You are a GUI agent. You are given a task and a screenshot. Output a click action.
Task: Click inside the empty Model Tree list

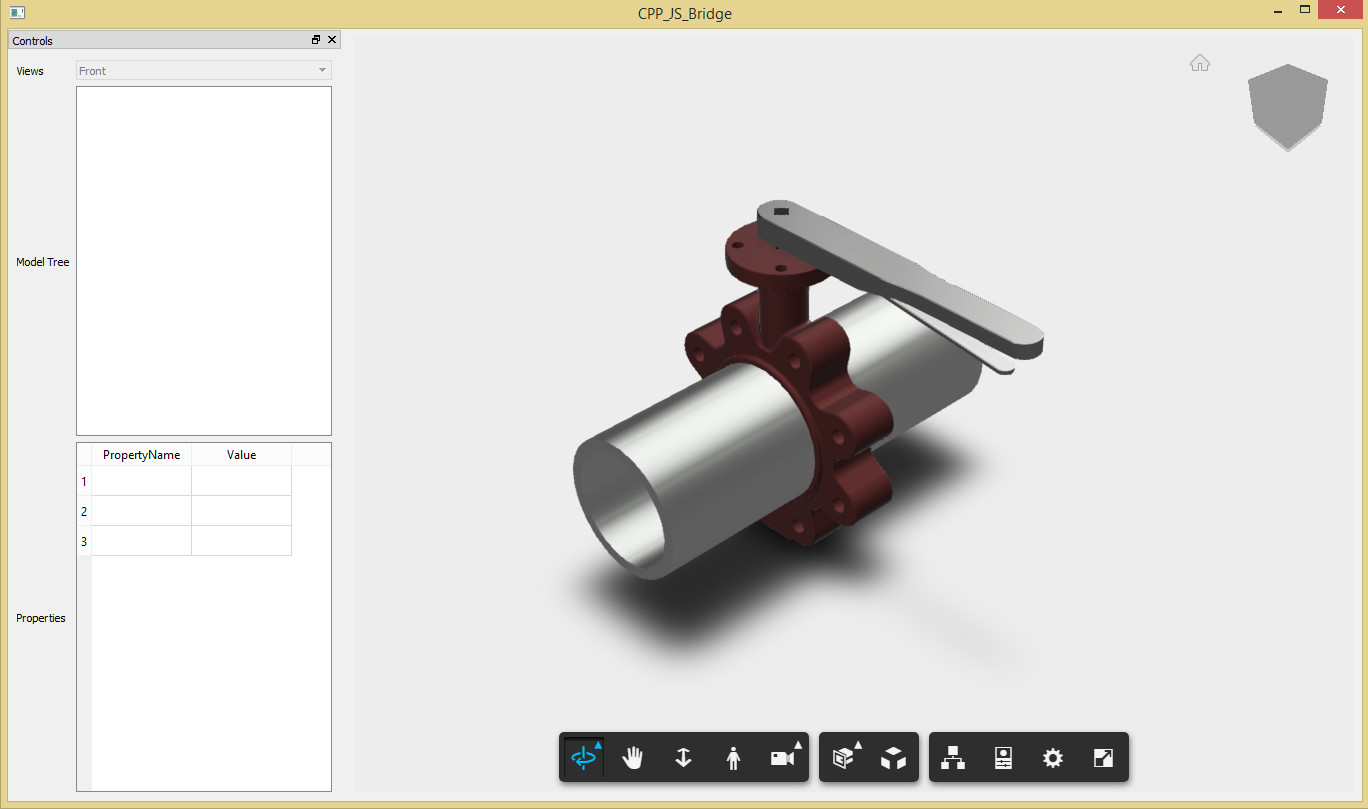(204, 261)
